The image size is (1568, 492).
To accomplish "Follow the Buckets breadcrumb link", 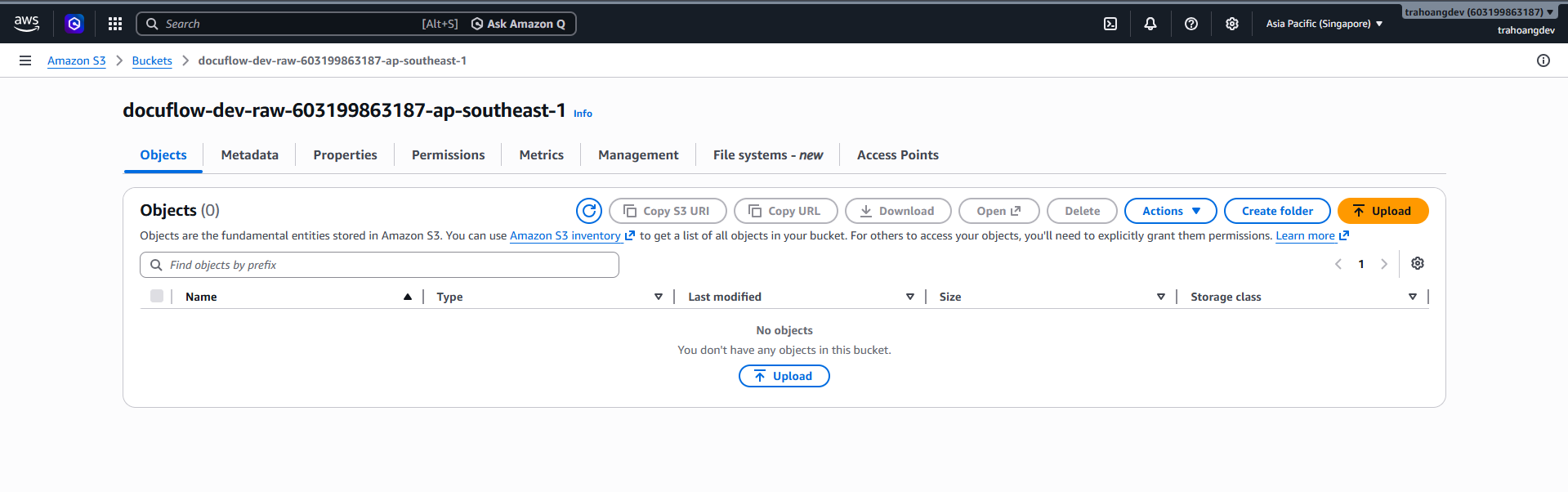I will (x=152, y=60).
